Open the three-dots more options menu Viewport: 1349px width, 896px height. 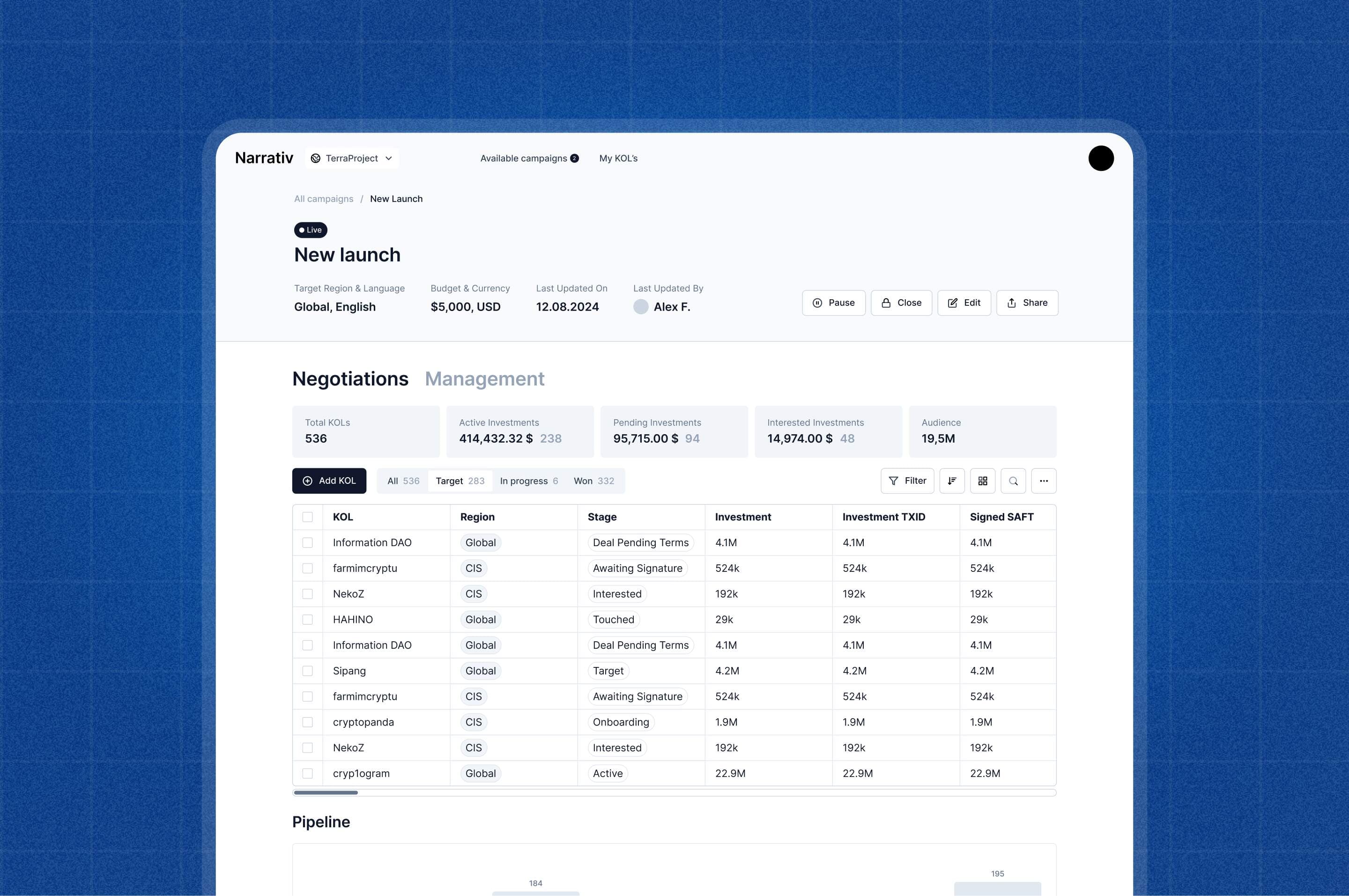point(1044,481)
